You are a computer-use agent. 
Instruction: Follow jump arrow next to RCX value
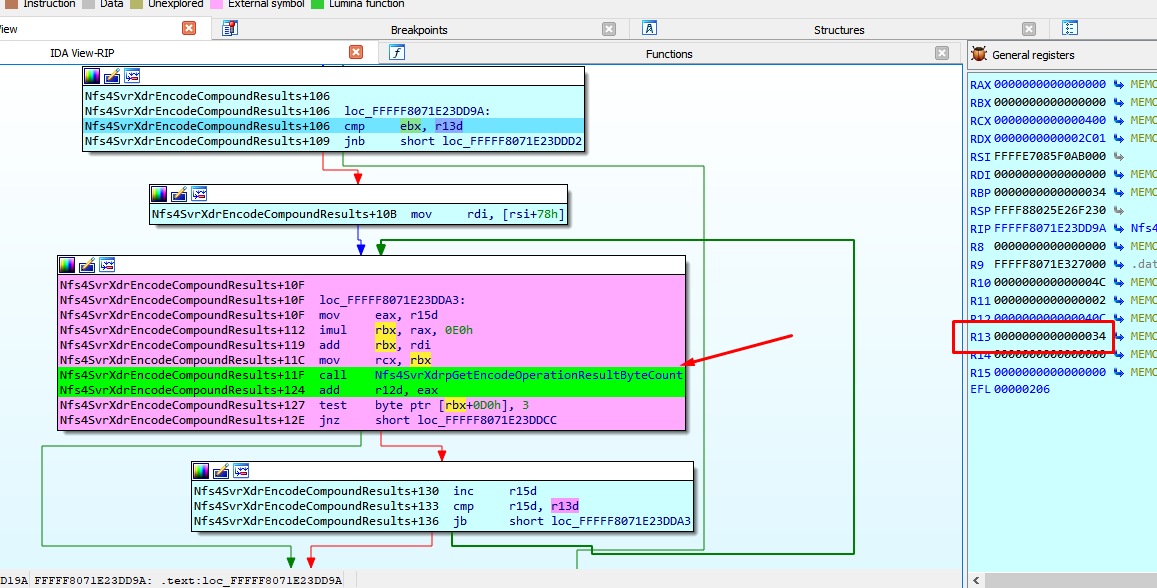(x=1119, y=120)
